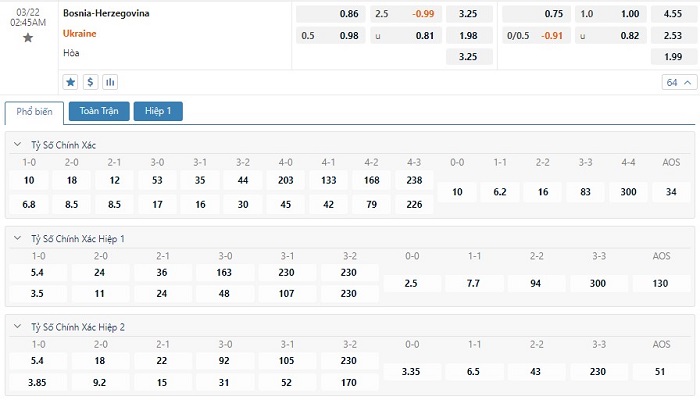Switch to Toàn Trận tab
This screenshot has width=700, height=400.
(x=99, y=111)
